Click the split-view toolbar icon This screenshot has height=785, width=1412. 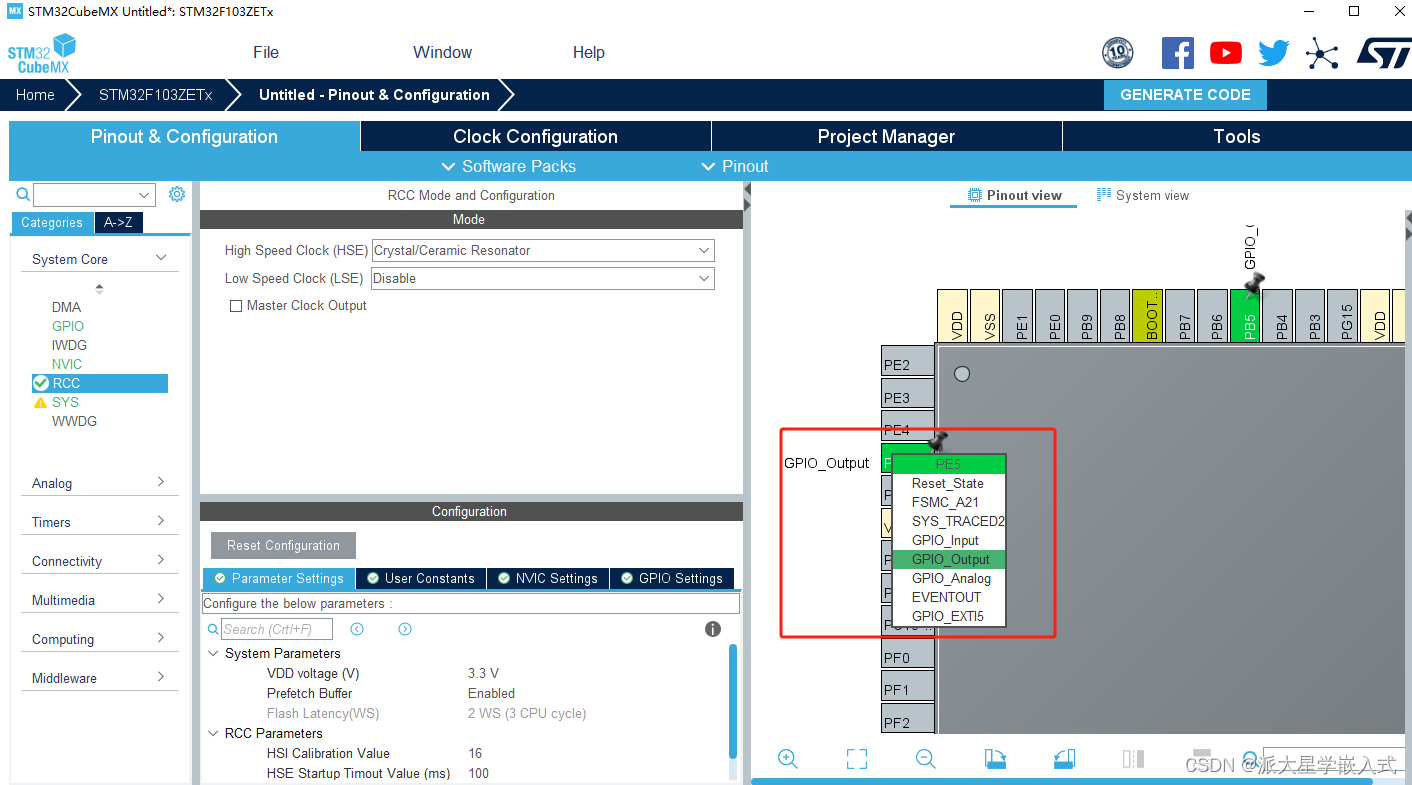1133,759
